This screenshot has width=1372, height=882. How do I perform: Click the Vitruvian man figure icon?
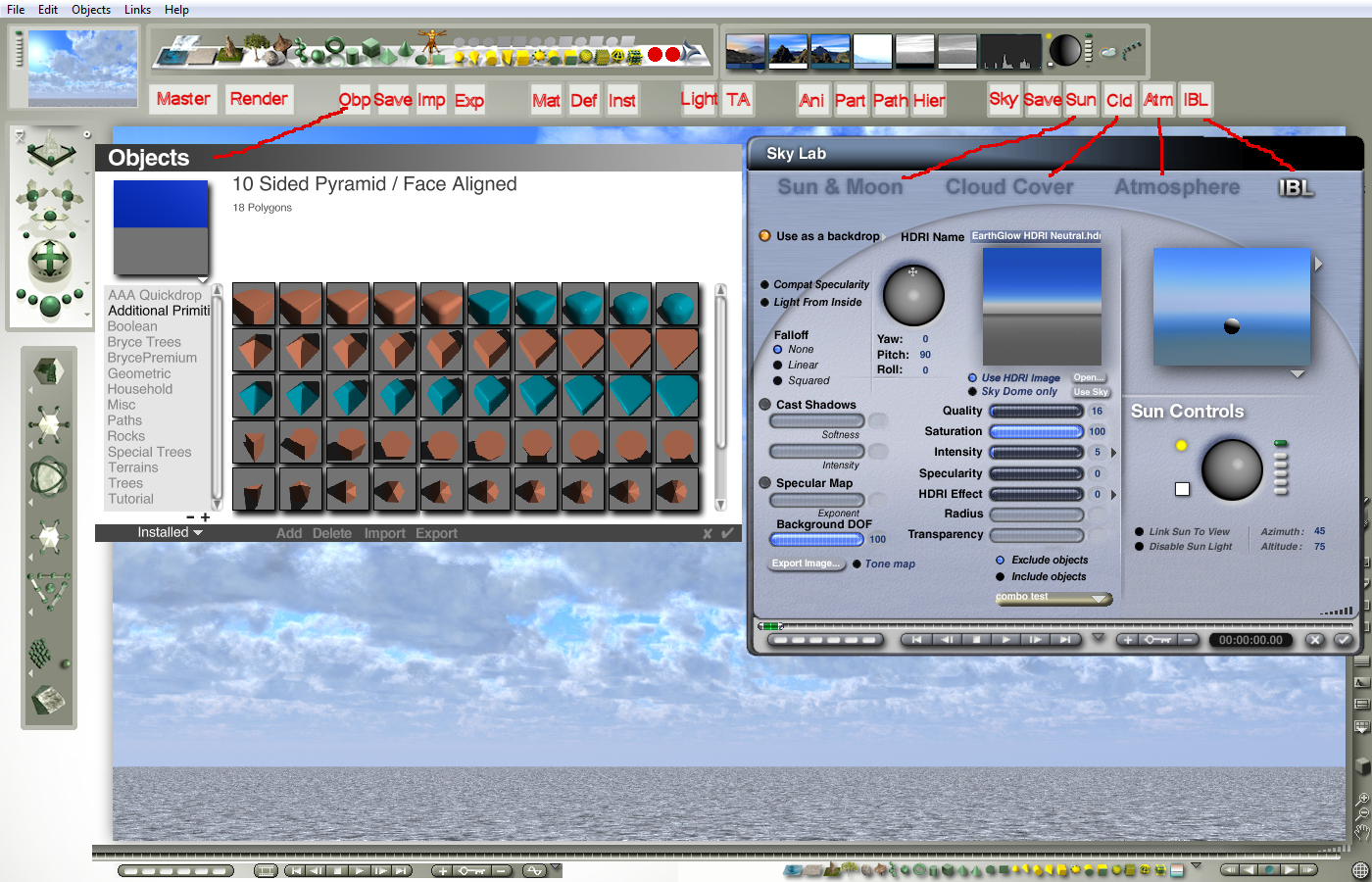tap(430, 46)
